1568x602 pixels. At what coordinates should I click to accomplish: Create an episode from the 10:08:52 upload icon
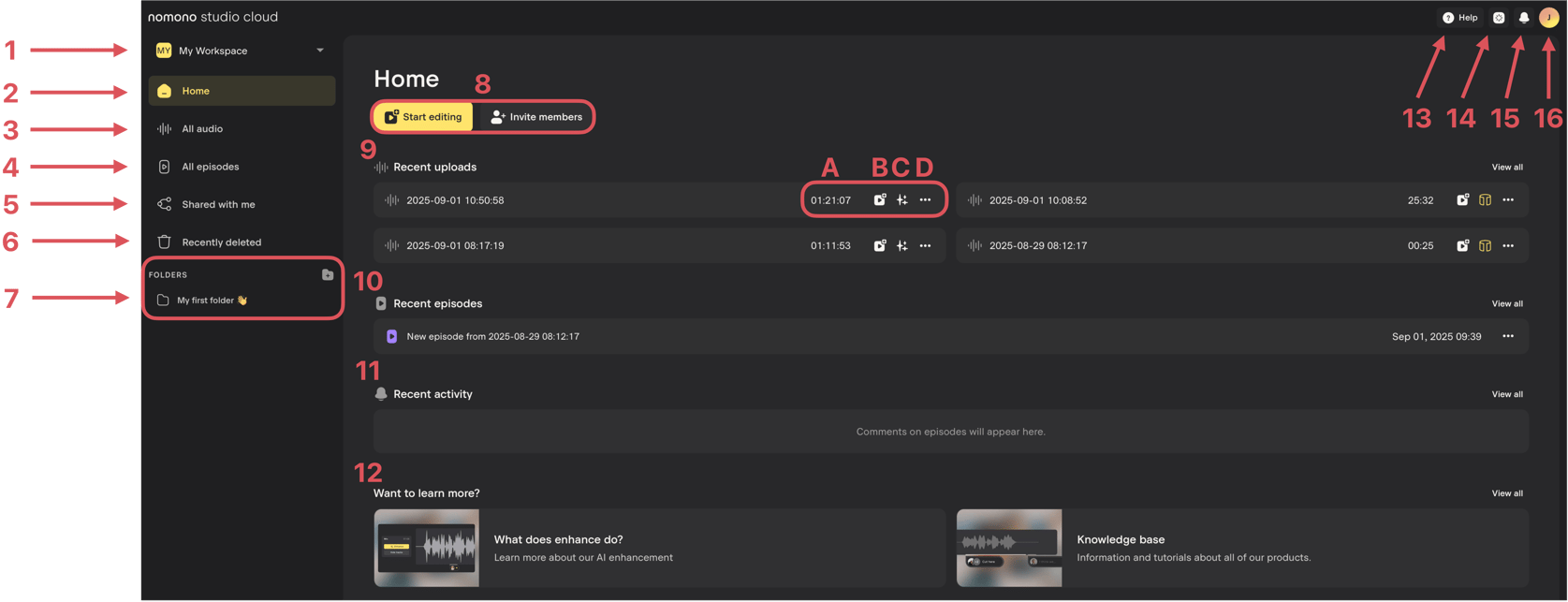coord(1462,200)
